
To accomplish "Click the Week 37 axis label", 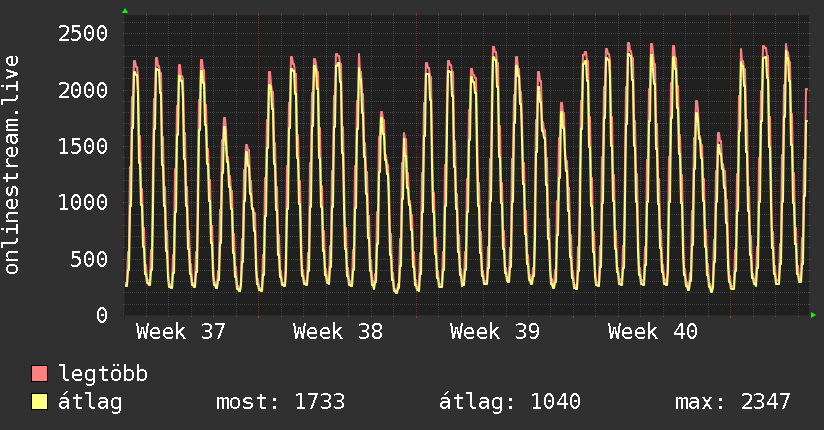I will pos(181,332).
